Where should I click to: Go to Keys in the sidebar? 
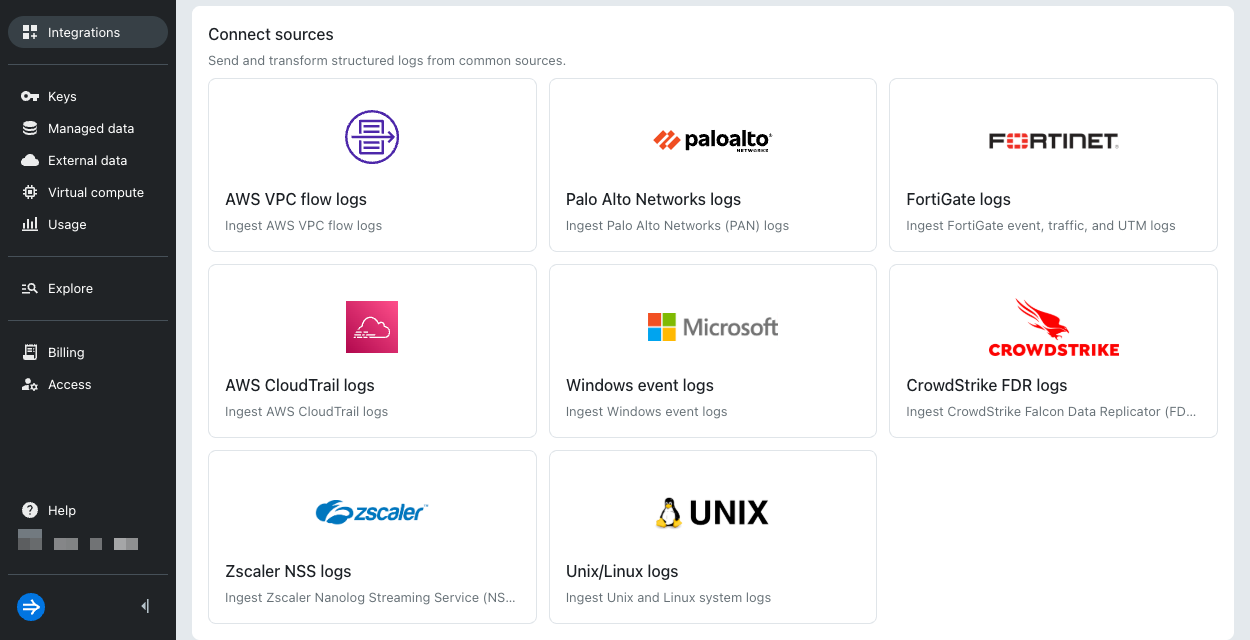tap(62, 96)
